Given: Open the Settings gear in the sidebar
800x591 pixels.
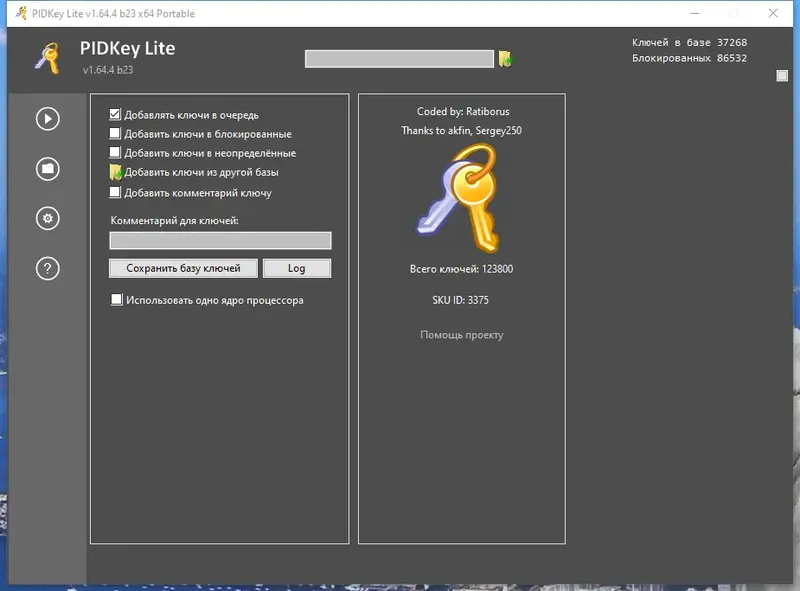Looking at the screenshot, I should [x=46, y=219].
